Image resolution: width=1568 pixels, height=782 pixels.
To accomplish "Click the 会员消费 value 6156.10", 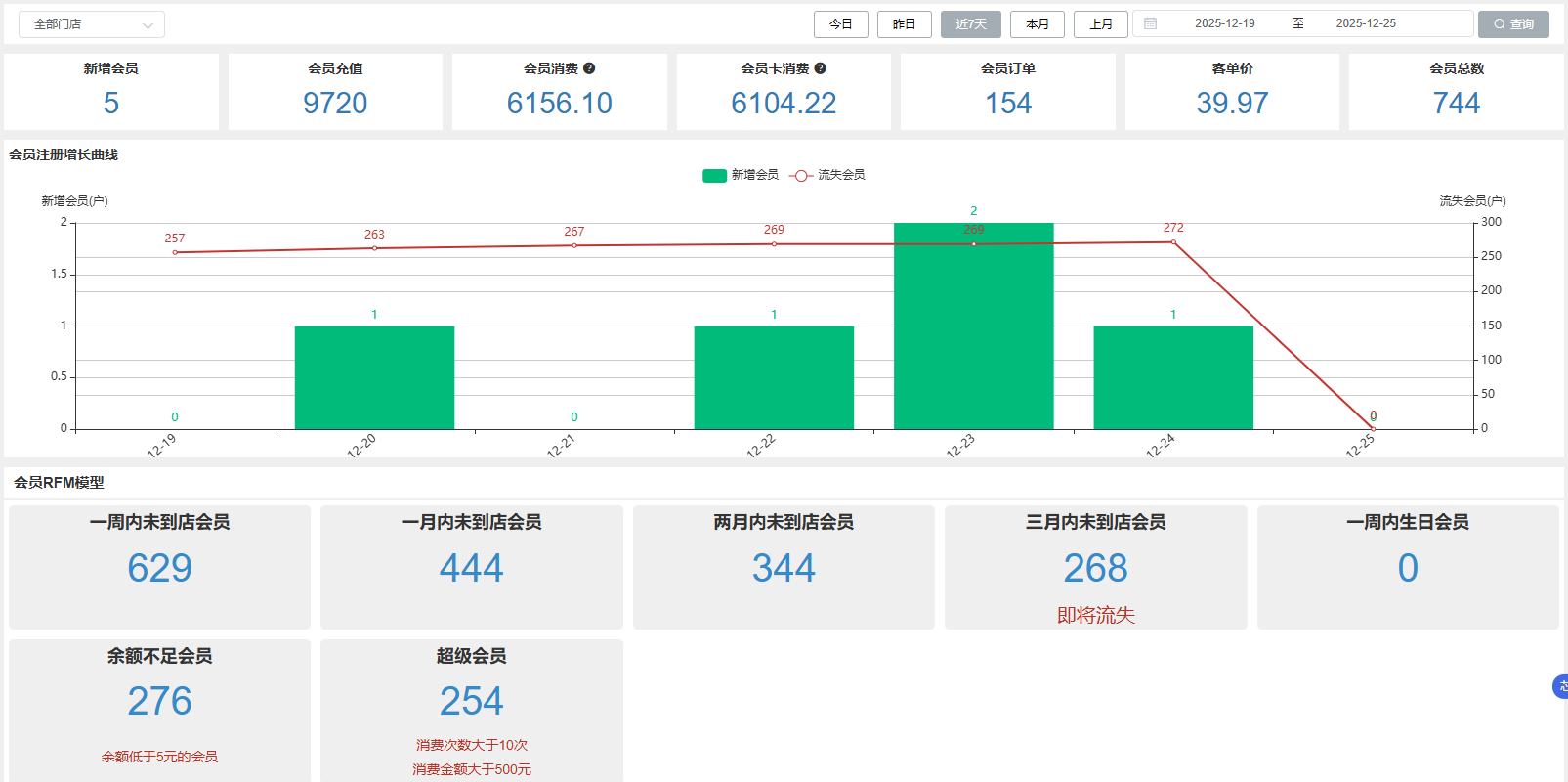I will 560,103.
